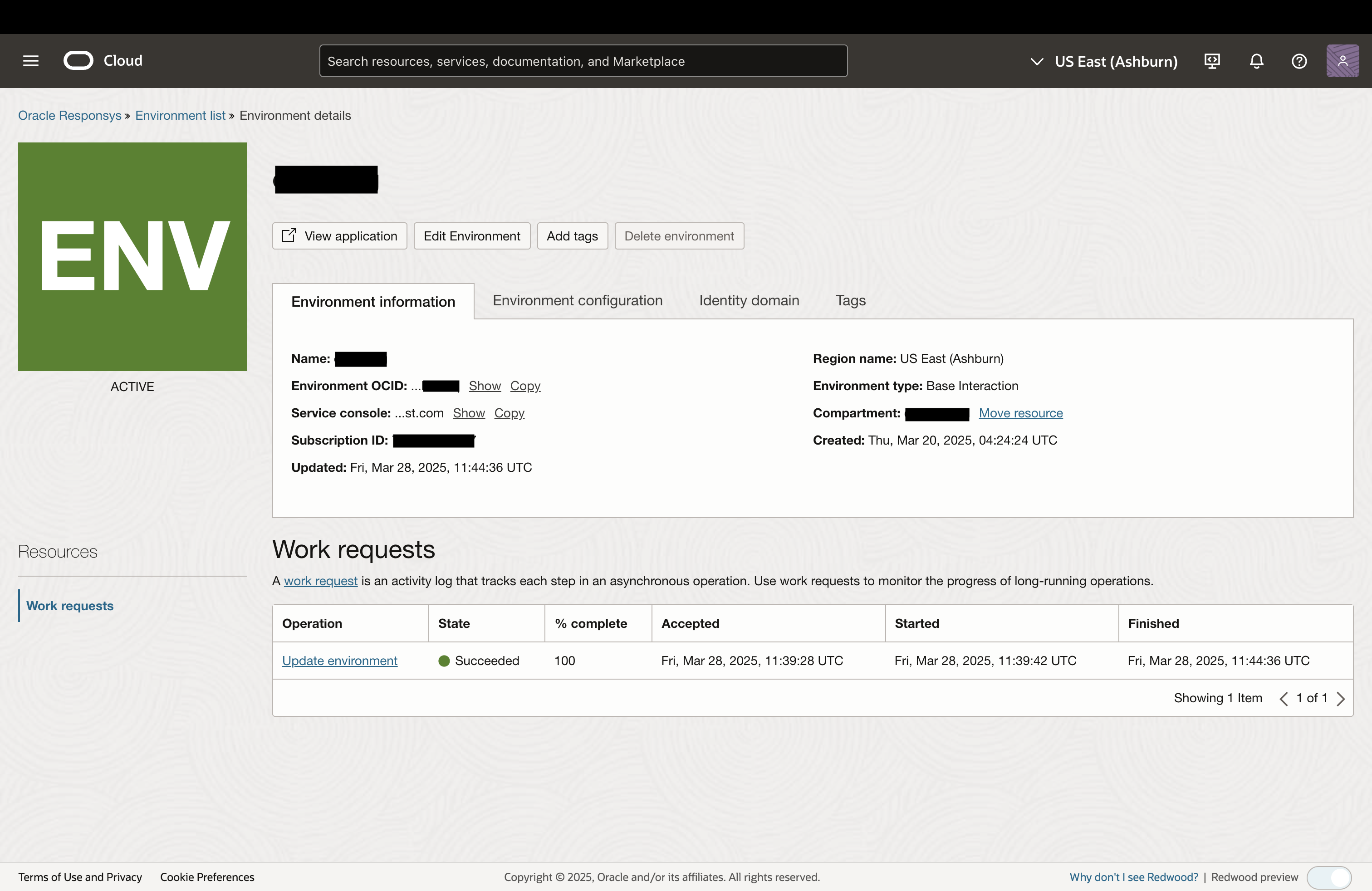Viewport: 1372px width, 891px height.
Task: Go to next page of work requests
Action: click(x=1340, y=699)
